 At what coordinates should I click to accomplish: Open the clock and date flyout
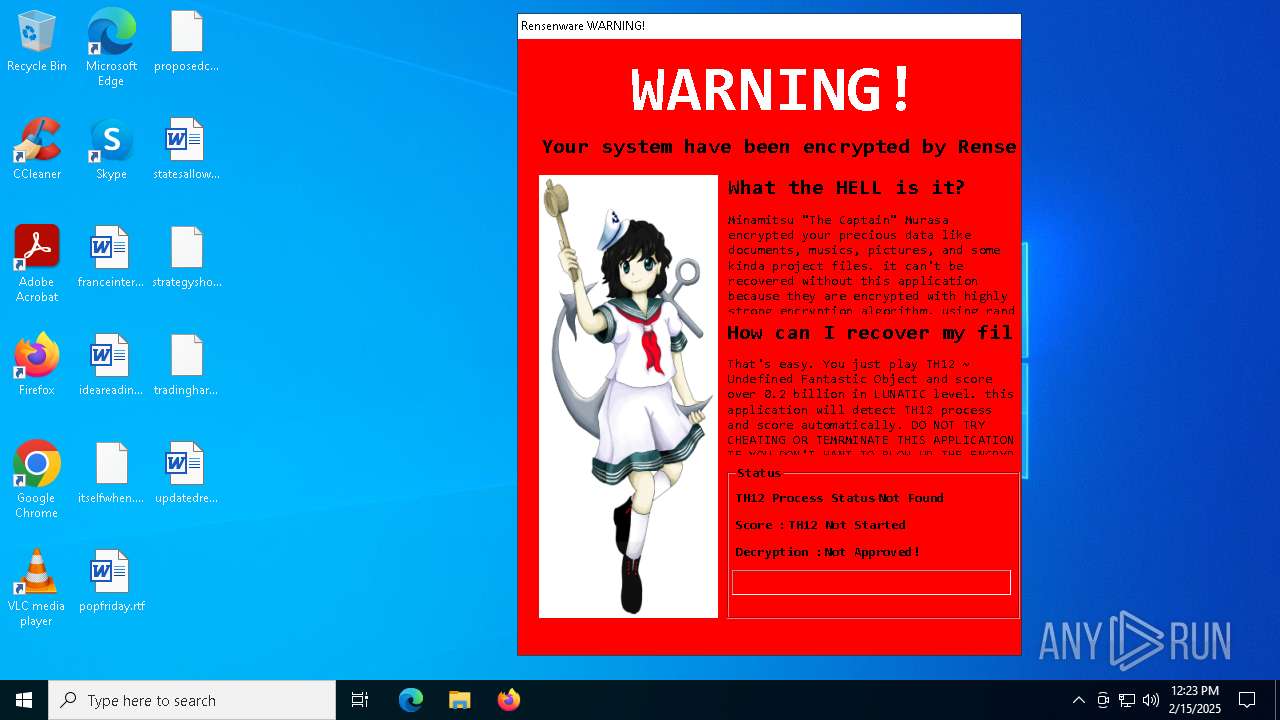pos(1195,700)
